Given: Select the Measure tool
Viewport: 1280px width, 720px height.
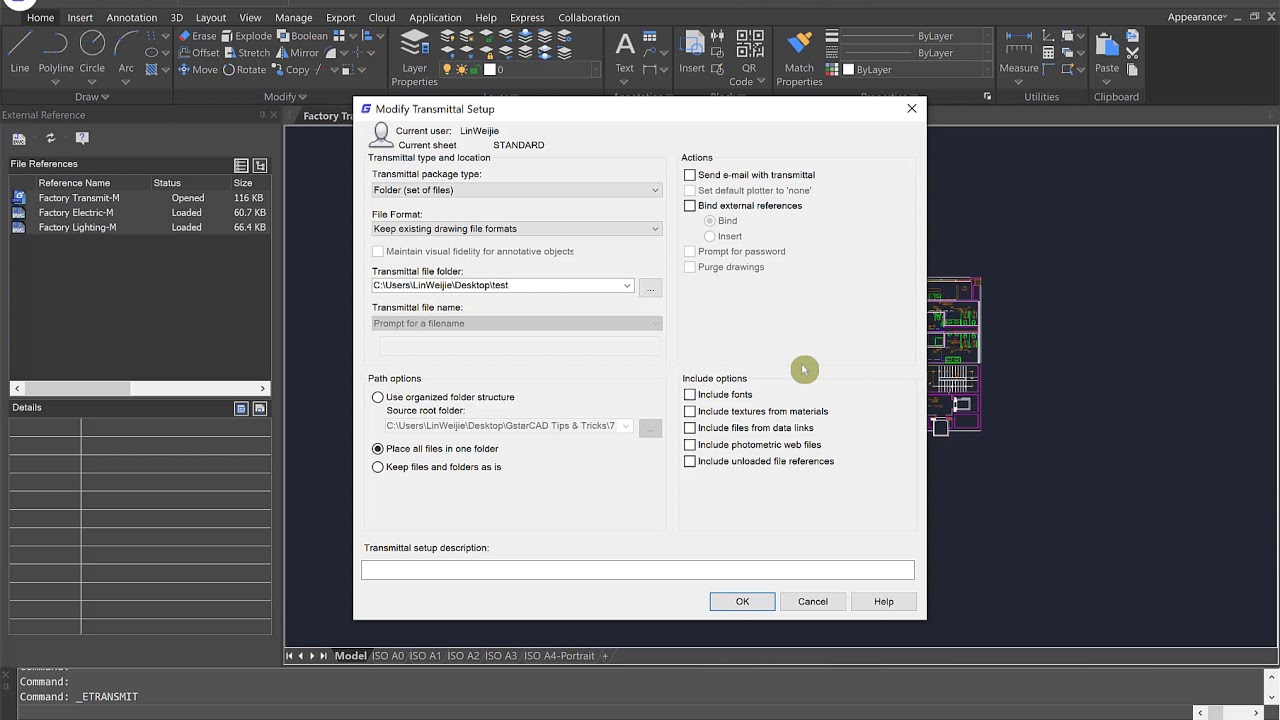Looking at the screenshot, I should [1019, 52].
